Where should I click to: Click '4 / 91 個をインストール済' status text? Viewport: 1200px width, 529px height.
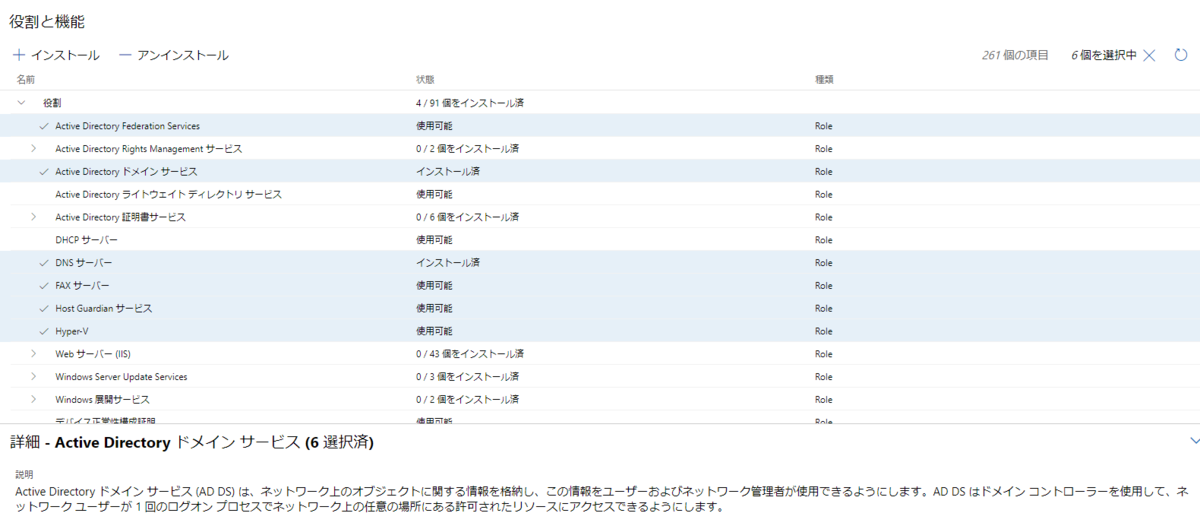click(470, 103)
